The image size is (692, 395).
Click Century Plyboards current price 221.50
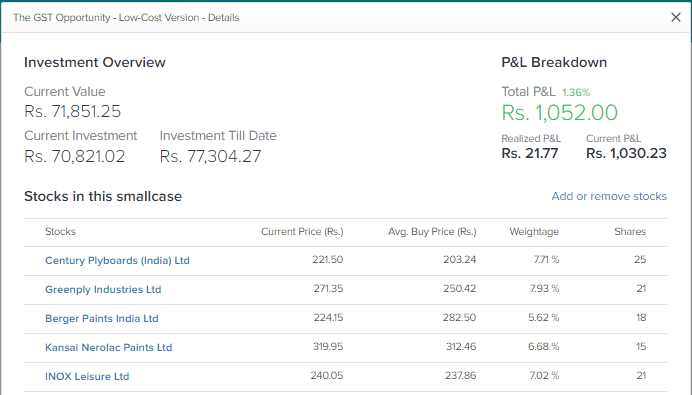tap(327, 260)
